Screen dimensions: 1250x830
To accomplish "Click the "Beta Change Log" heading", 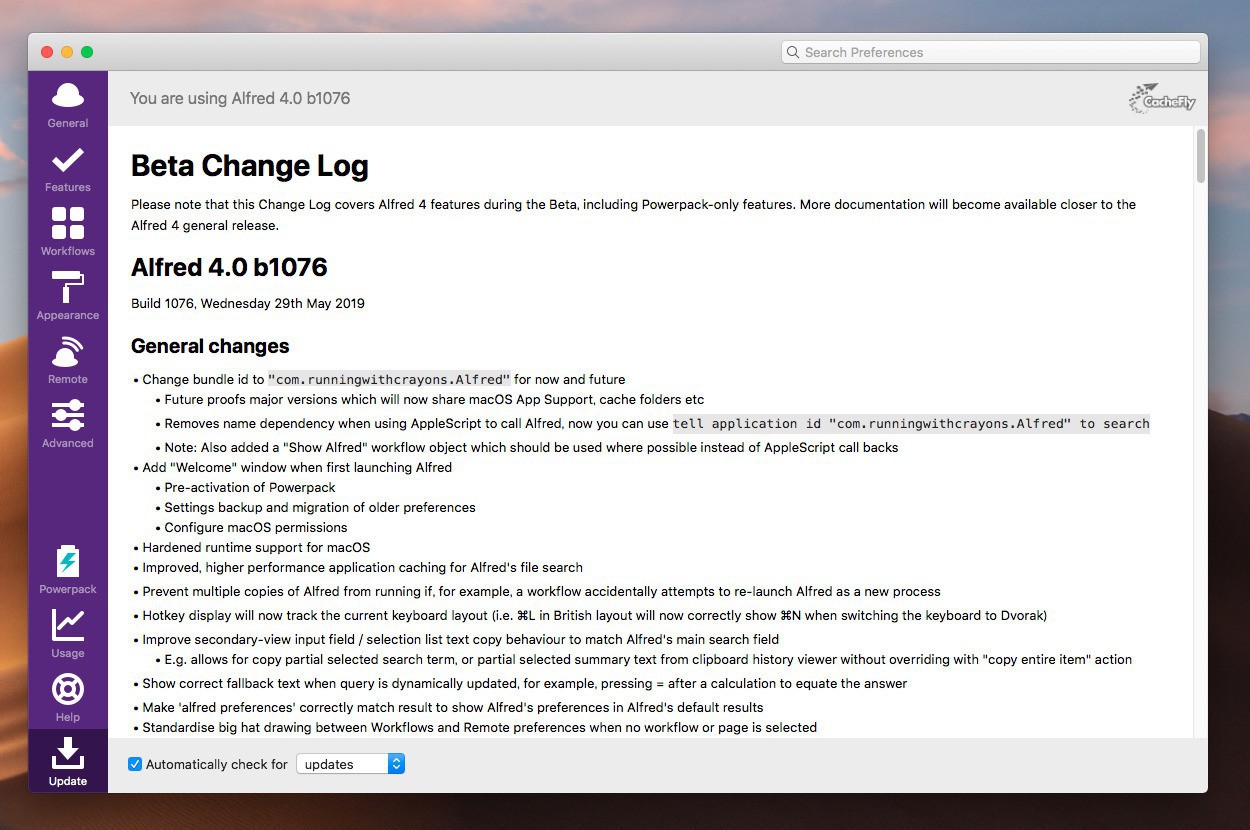I will (x=250, y=166).
